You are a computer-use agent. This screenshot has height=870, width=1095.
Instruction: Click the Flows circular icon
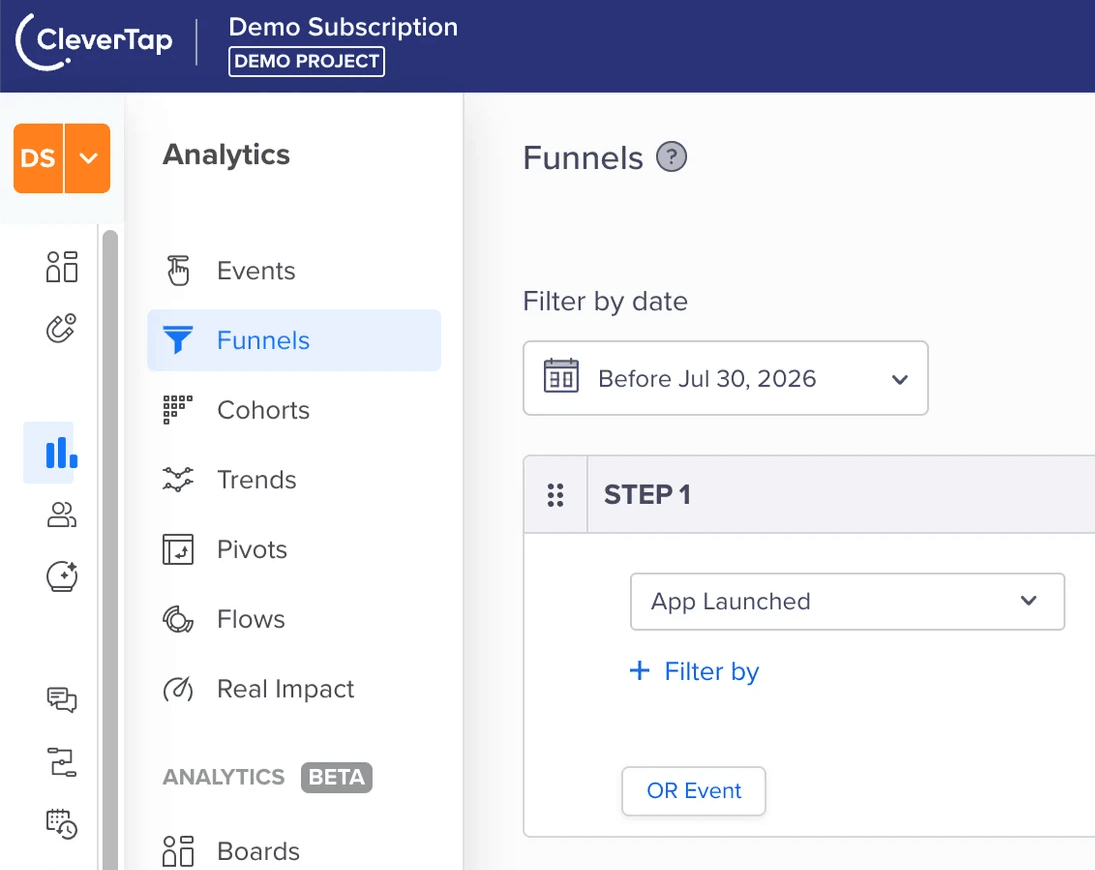[177, 619]
